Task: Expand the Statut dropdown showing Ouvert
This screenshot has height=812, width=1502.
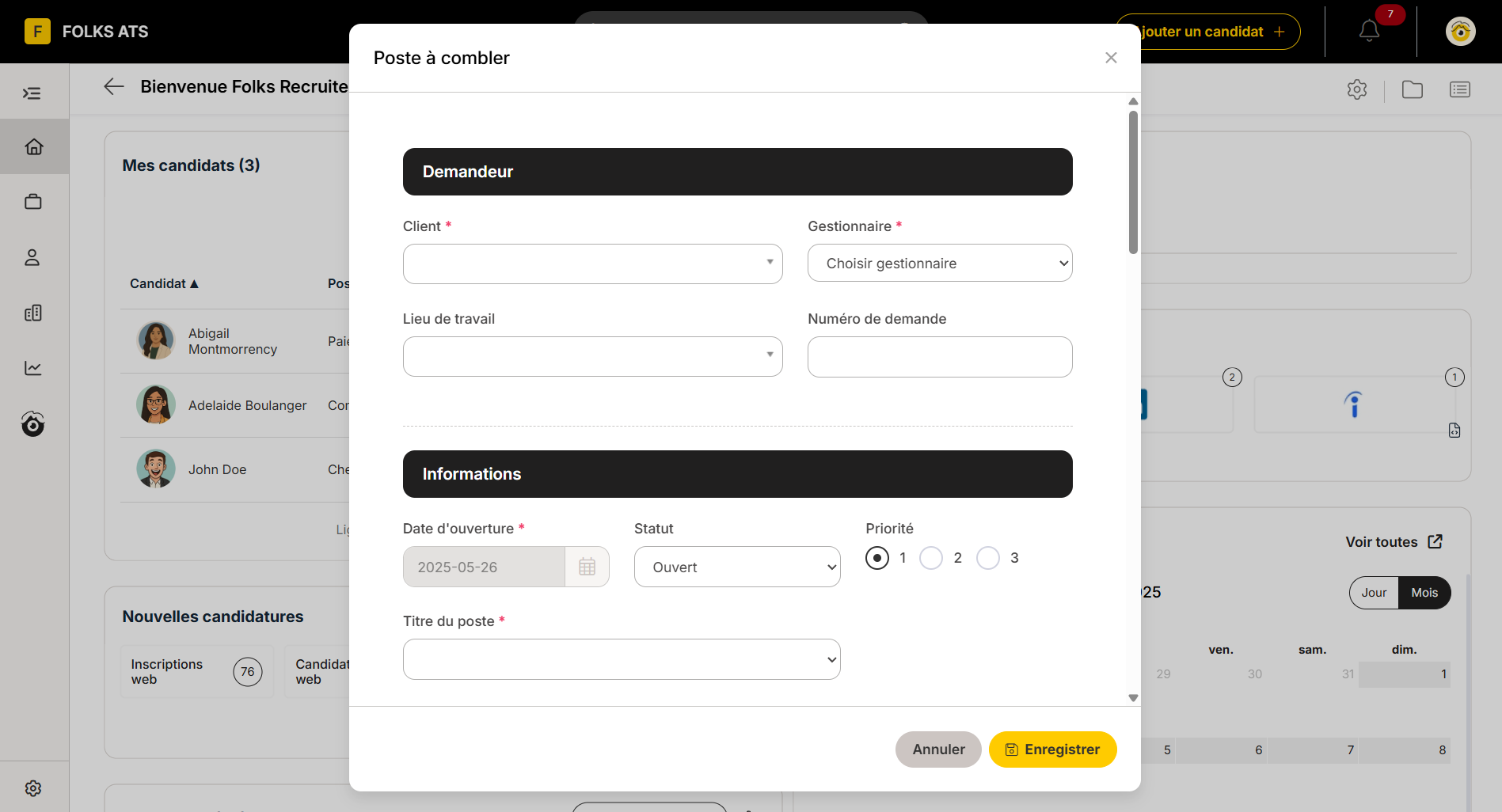Action: tap(737, 567)
